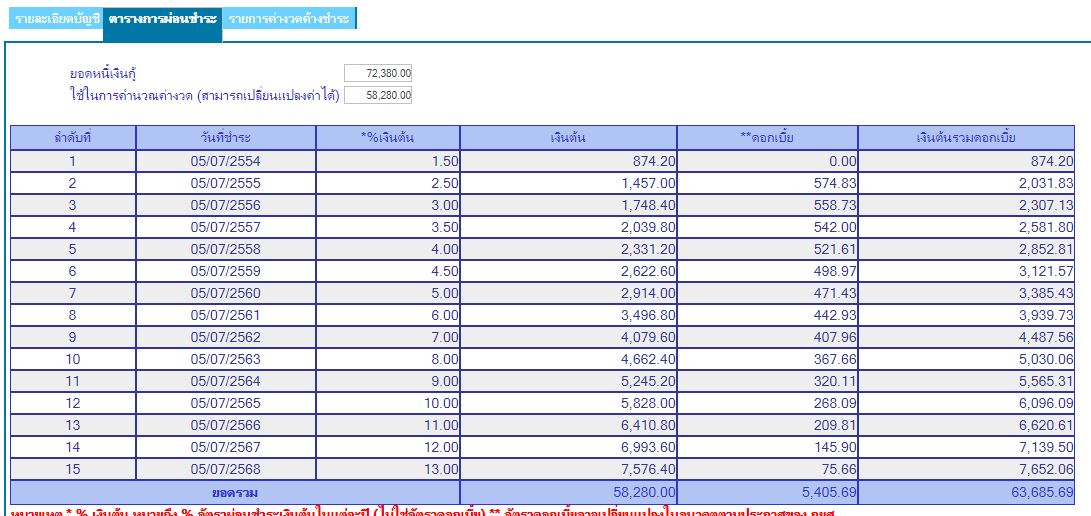Image resolution: width=1091 pixels, height=516 pixels.
Task: Click the ยอดรวม total row label
Action: click(234, 492)
